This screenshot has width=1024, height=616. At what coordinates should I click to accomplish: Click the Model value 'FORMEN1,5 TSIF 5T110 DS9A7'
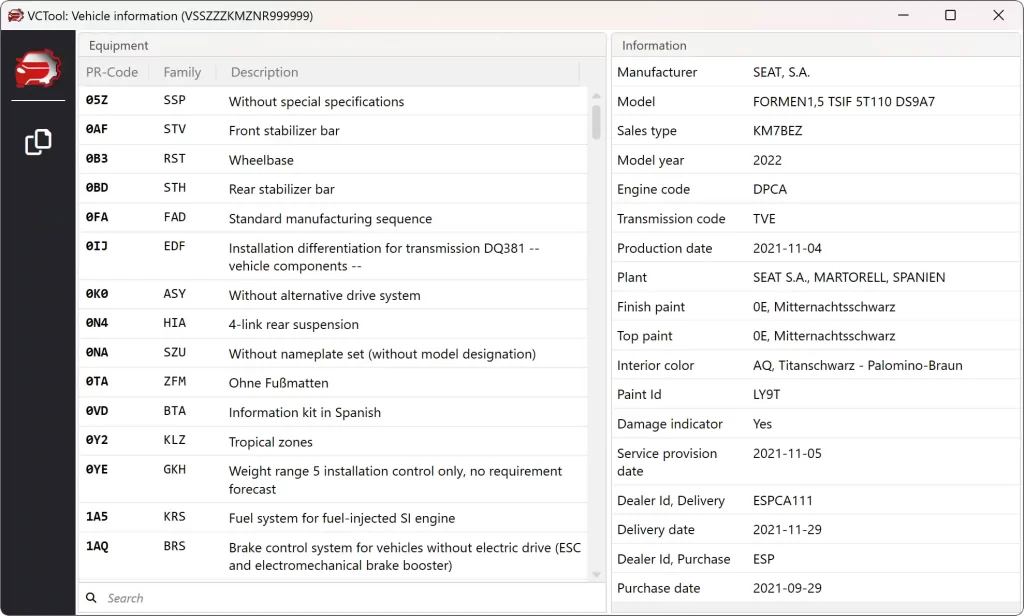tap(844, 102)
